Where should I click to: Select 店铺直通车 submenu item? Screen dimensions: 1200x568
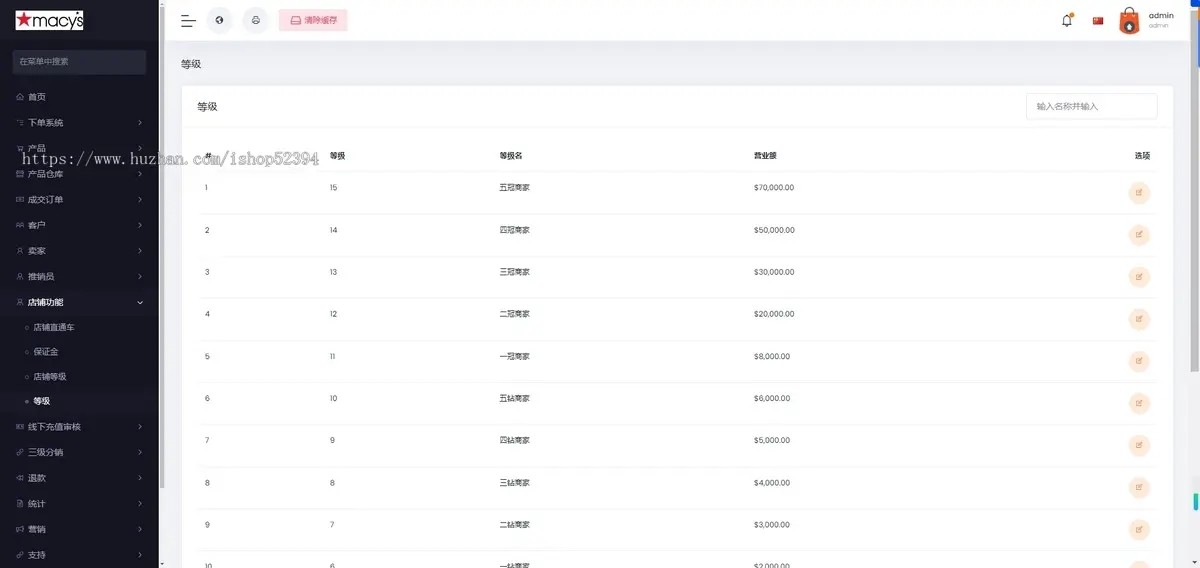(x=54, y=327)
